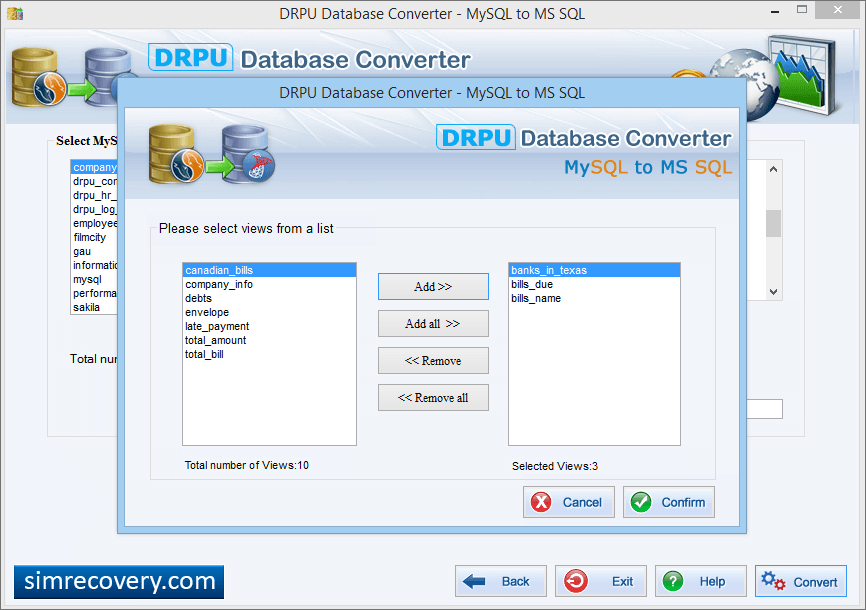Screen dimensions: 866x610
Task: Cancel the view selection dialog
Action: click(x=568, y=502)
